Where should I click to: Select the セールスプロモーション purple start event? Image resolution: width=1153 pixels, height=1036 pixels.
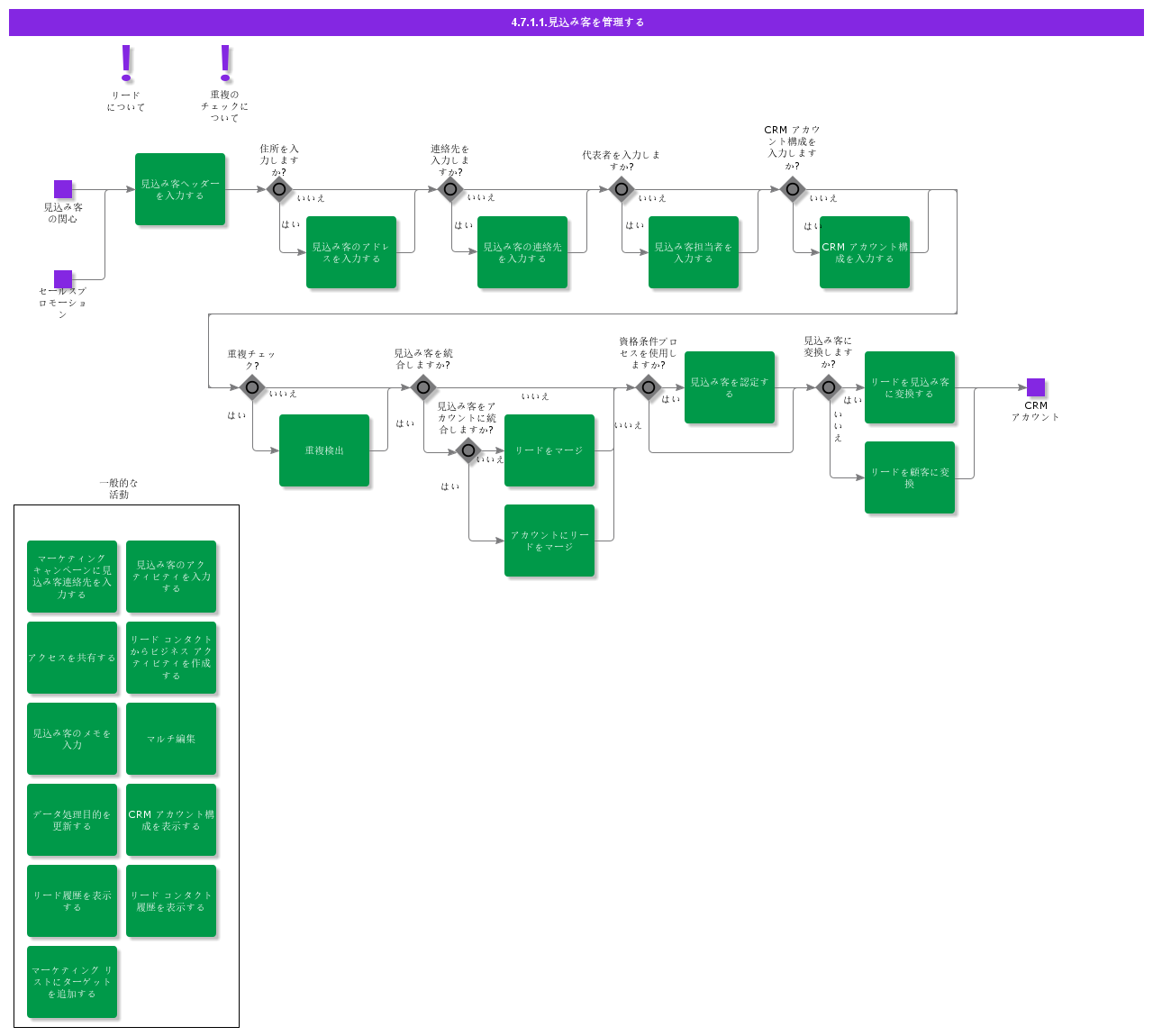tap(63, 279)
